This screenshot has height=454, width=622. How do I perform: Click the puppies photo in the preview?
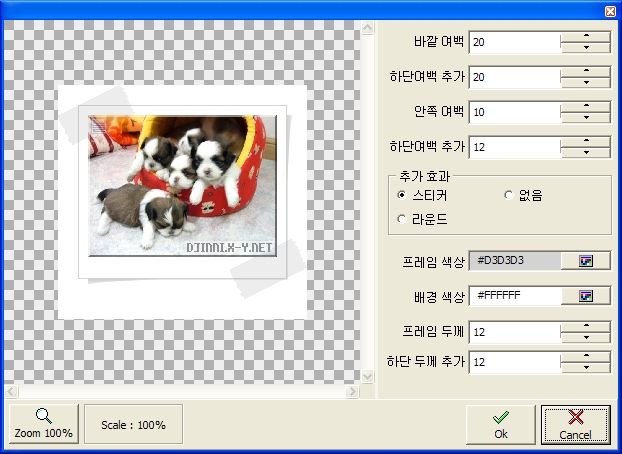pos(182,186)
